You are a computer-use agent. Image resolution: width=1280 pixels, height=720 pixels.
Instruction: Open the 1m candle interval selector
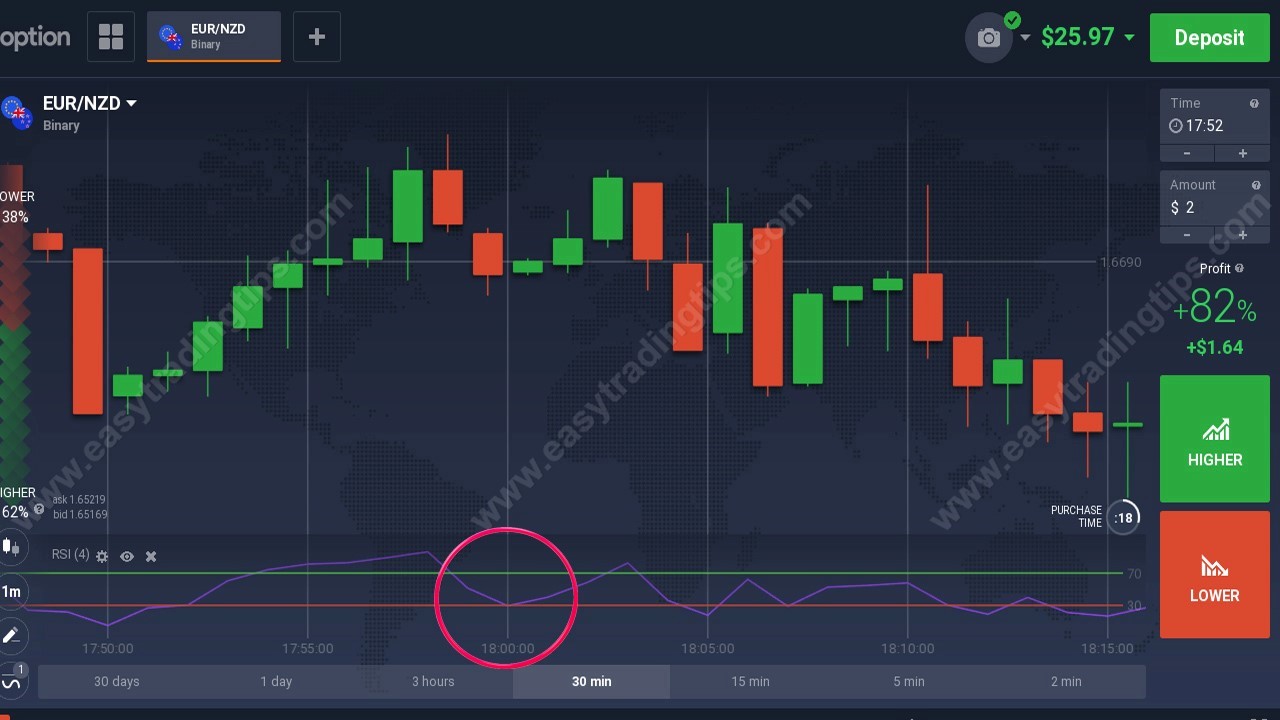tap(11, 591)
